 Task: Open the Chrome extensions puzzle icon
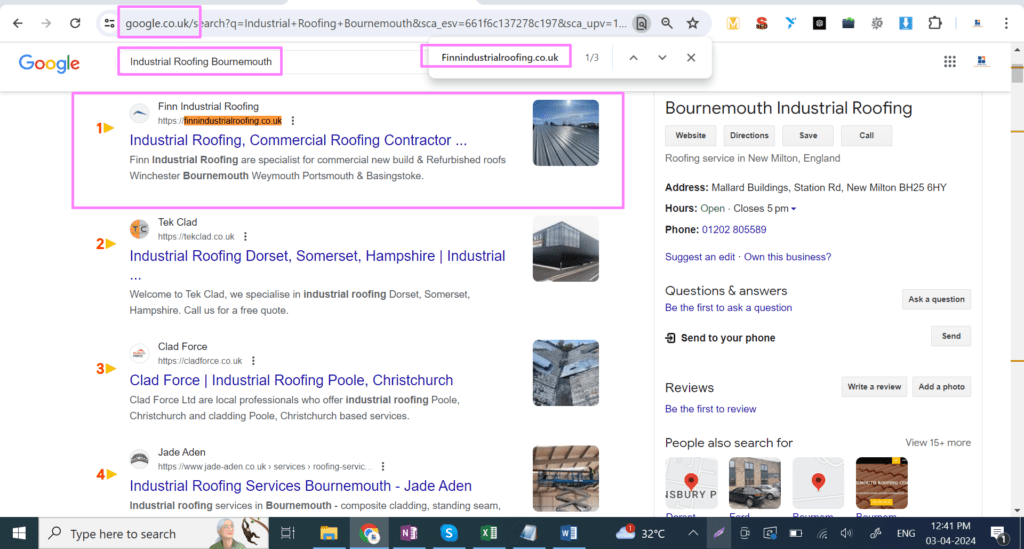click(935, 24)
